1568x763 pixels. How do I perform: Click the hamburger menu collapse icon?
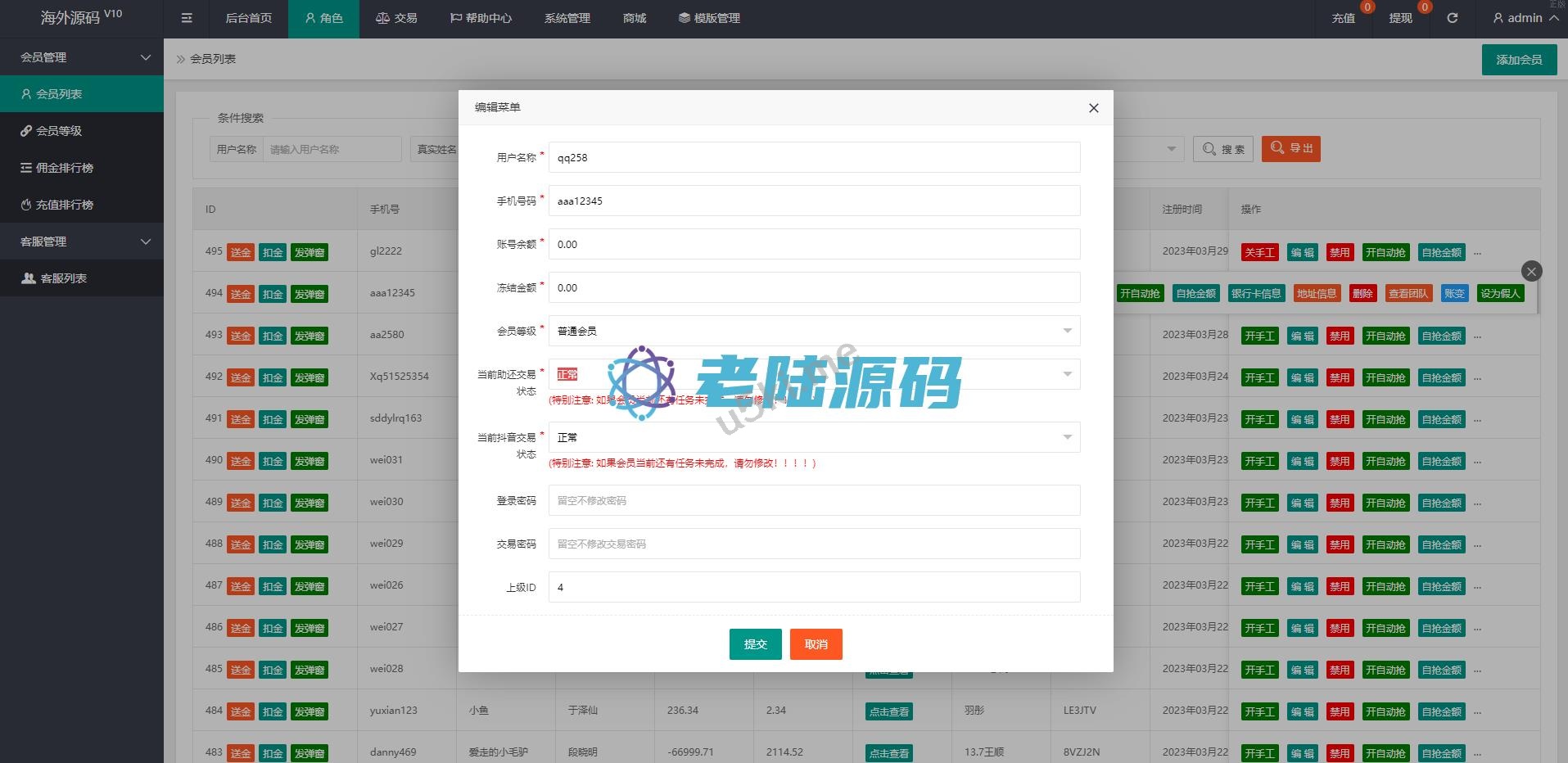(x=187, y=18)
